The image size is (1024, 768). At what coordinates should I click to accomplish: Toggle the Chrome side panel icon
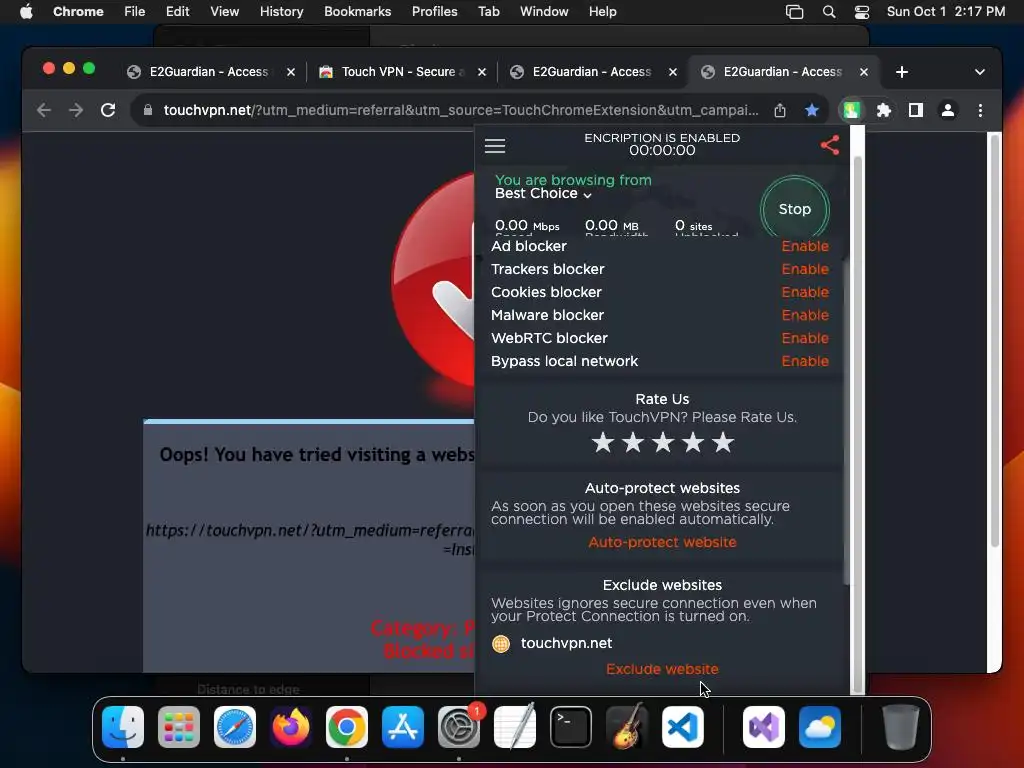tap(916, 110)
